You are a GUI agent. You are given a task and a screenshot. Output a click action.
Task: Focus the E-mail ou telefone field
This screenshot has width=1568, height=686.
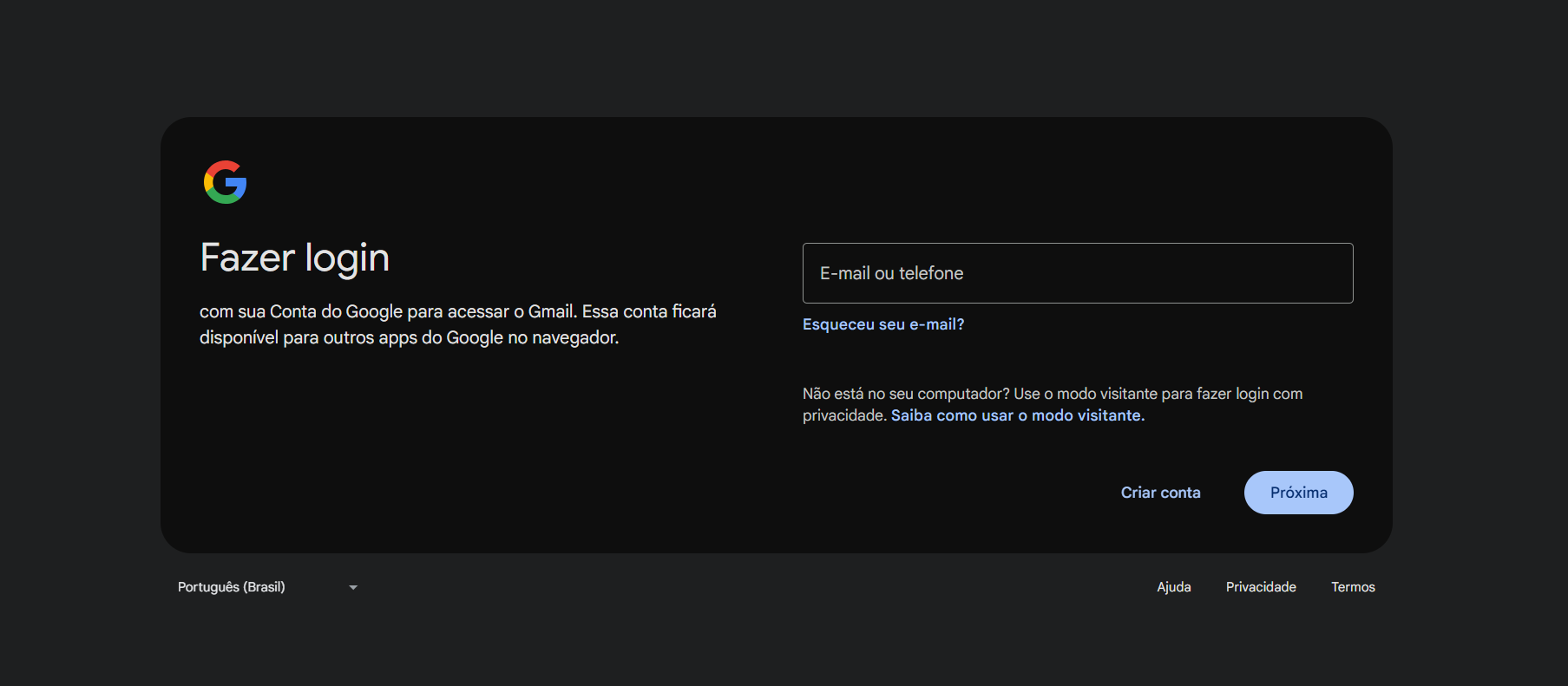click(1078, 273)
